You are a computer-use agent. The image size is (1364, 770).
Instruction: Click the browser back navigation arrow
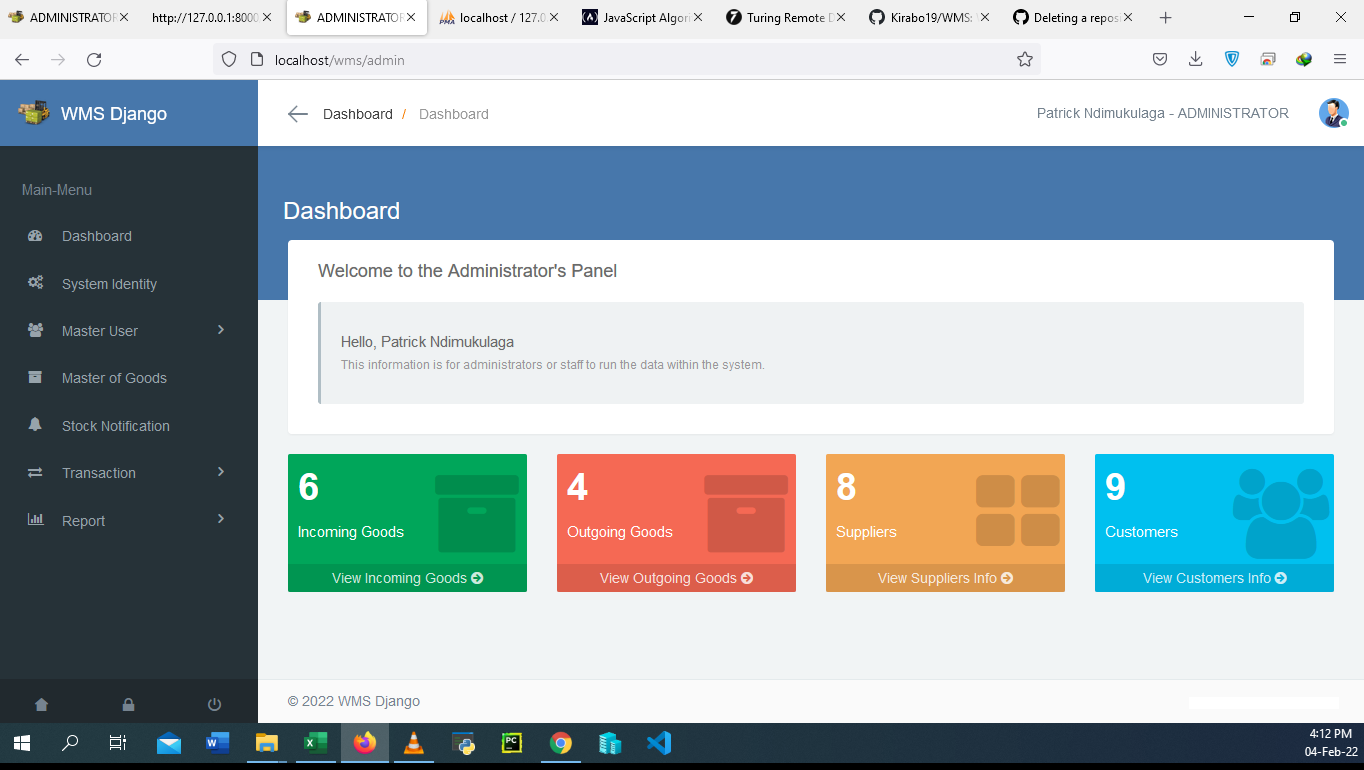click(22, 60)
